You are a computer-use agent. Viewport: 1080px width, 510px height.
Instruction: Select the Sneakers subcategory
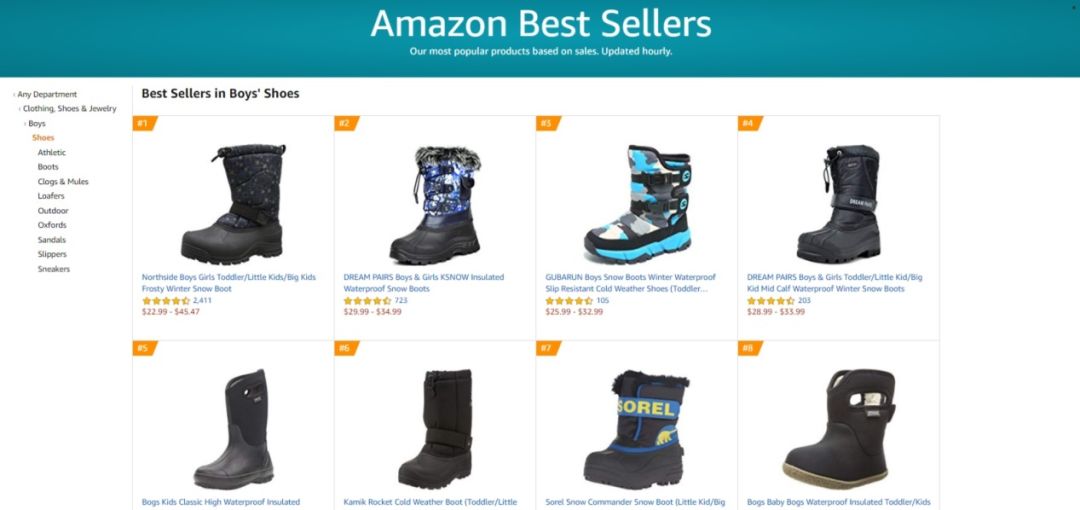pyautogui.click(x=54, y=269)
